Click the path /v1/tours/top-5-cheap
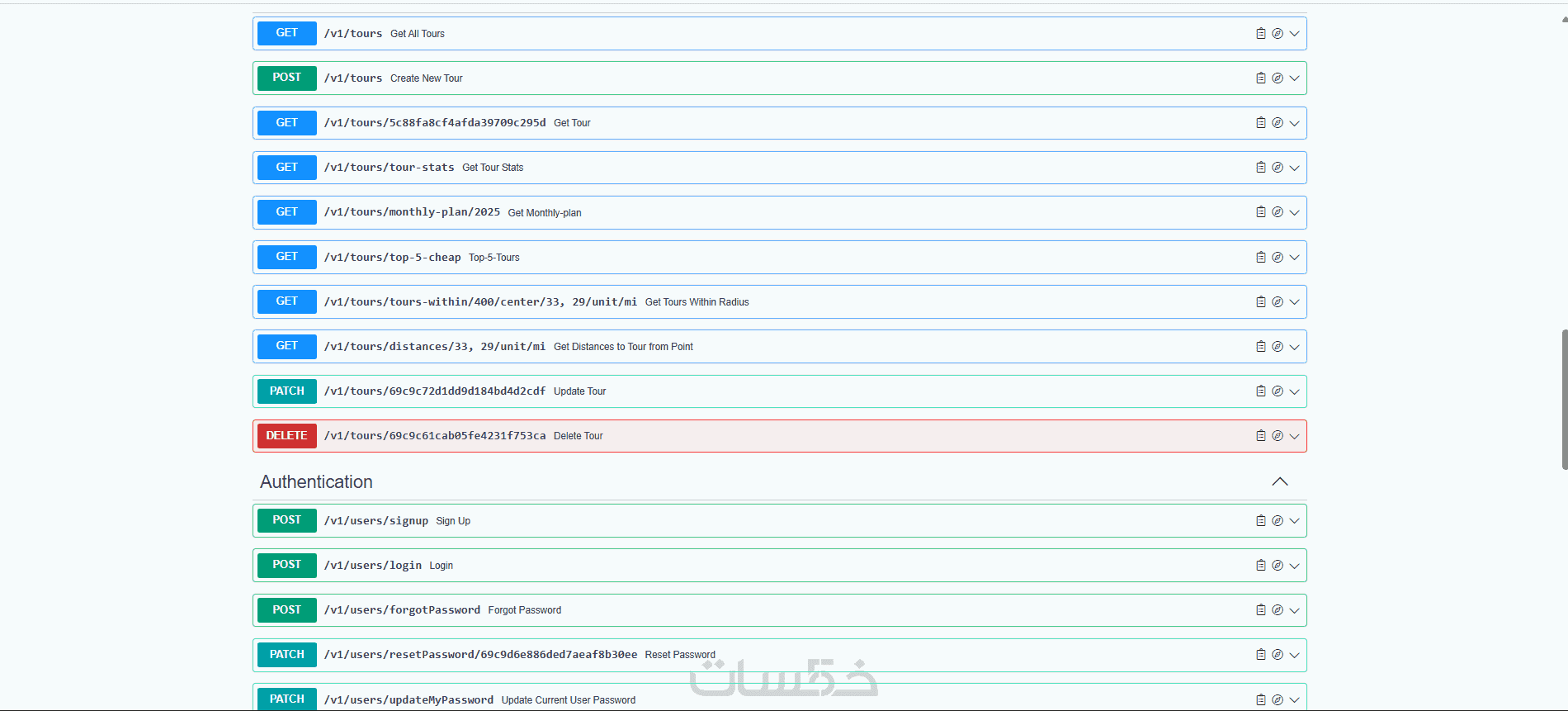Image resolution: width=1568 pixels, height=711 pixels. click(392, 258)
